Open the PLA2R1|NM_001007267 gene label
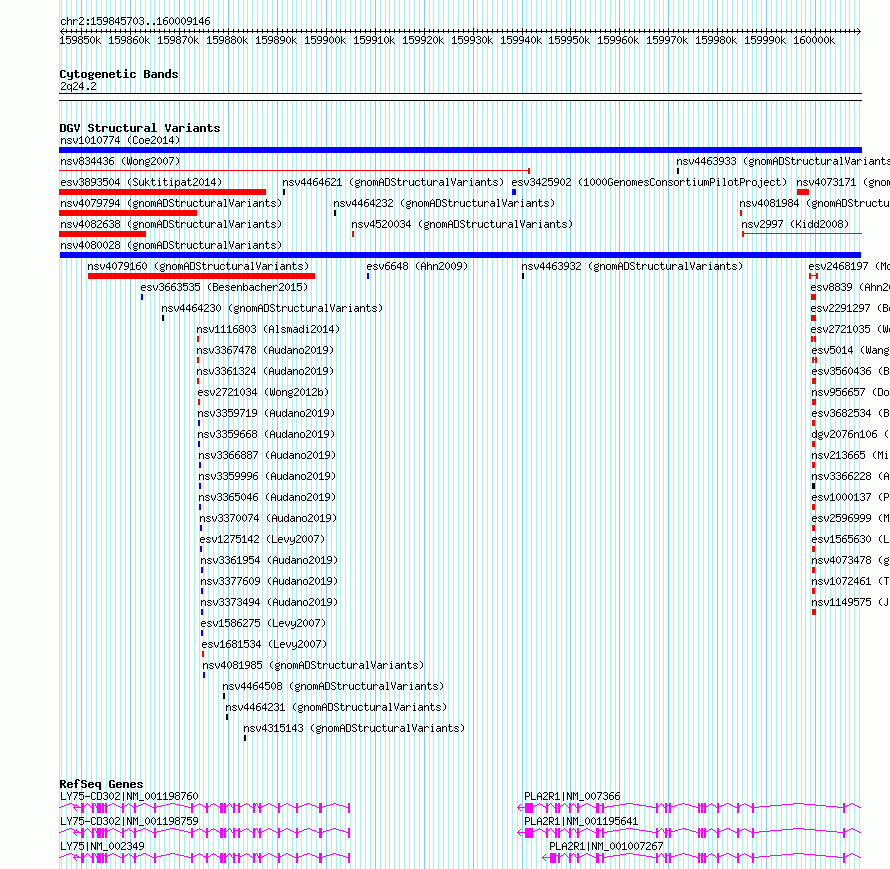Viewport: 890px width, 869px height. 606,846
